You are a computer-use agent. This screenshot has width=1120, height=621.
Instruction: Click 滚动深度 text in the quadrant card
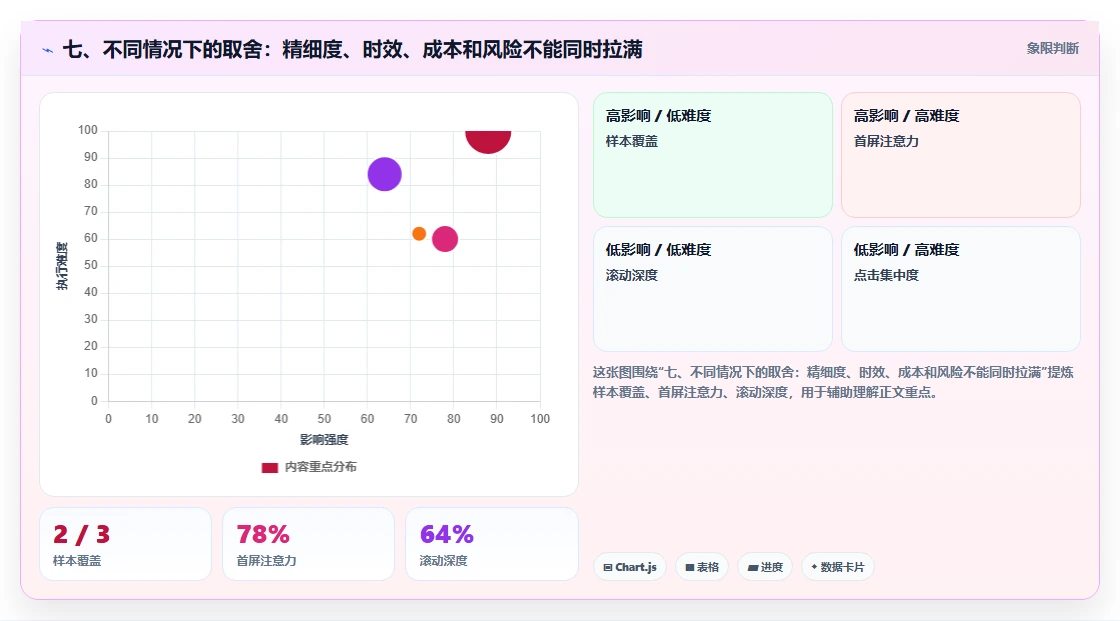[x=632, y=275]
